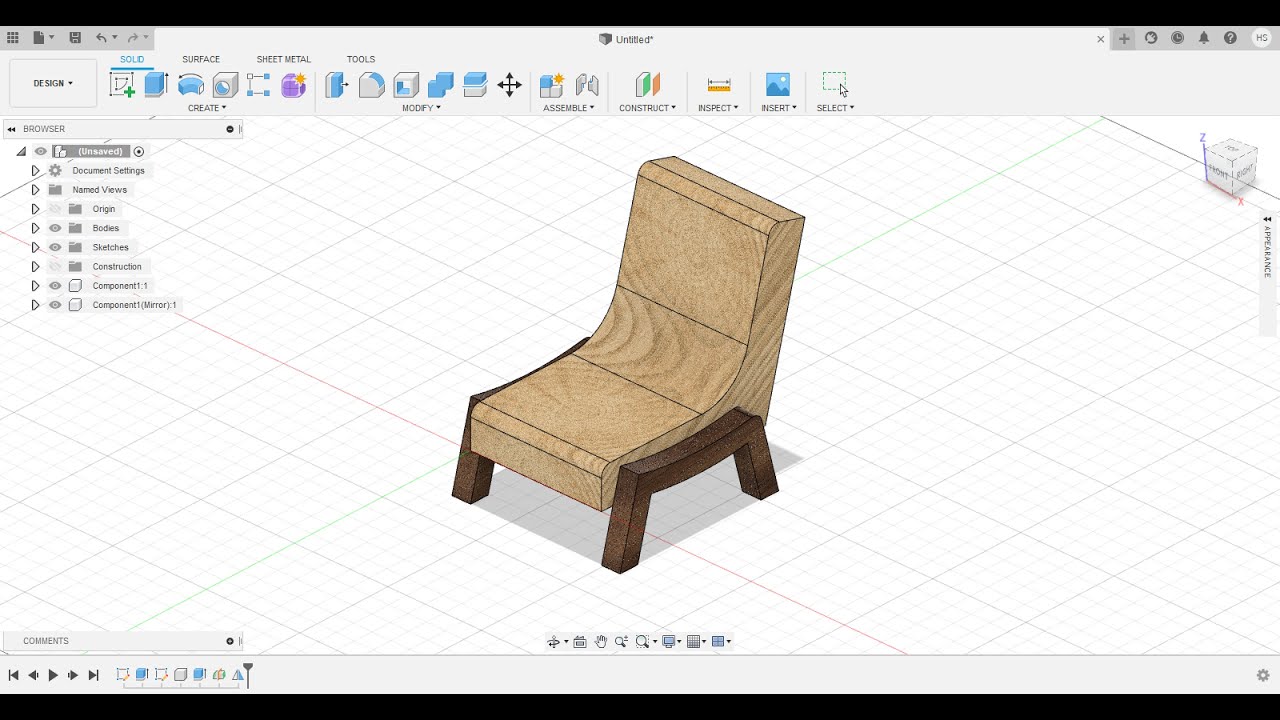1280x720 pixels.
Task: Start a new sketch with Create Sketch
Action: click(x=122, y=85)
